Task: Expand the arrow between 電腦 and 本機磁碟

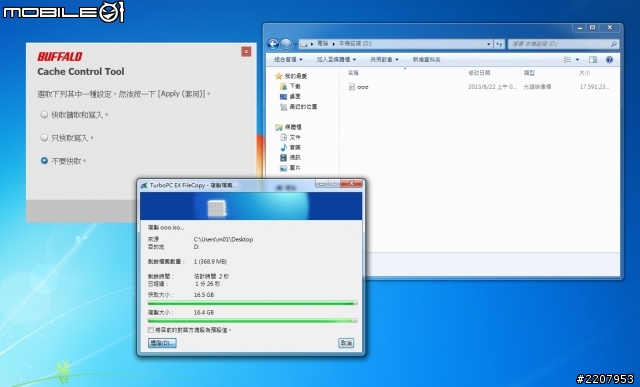Action: tap(333, 44)
